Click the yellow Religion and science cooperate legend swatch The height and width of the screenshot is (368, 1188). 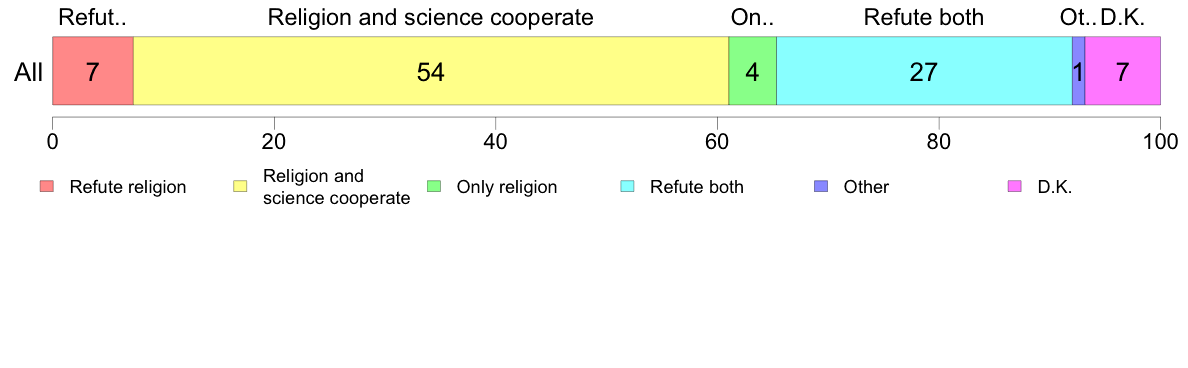[x=242, y=187]
